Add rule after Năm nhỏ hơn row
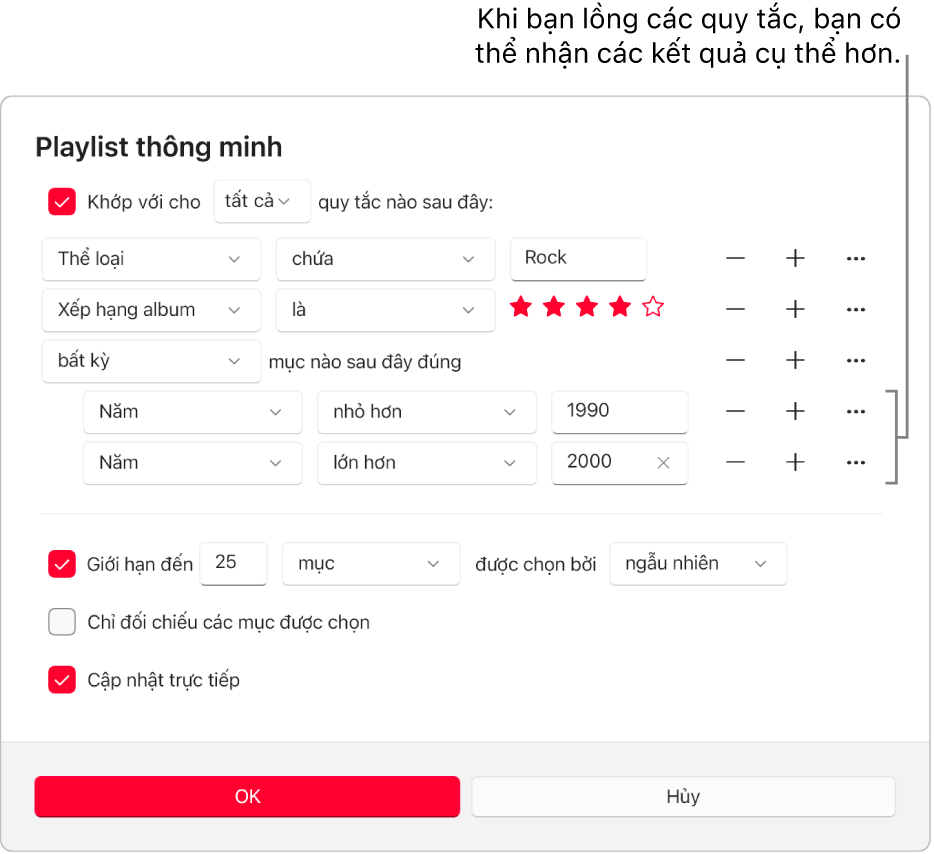 pyautogui.click(x=795, y=411)
